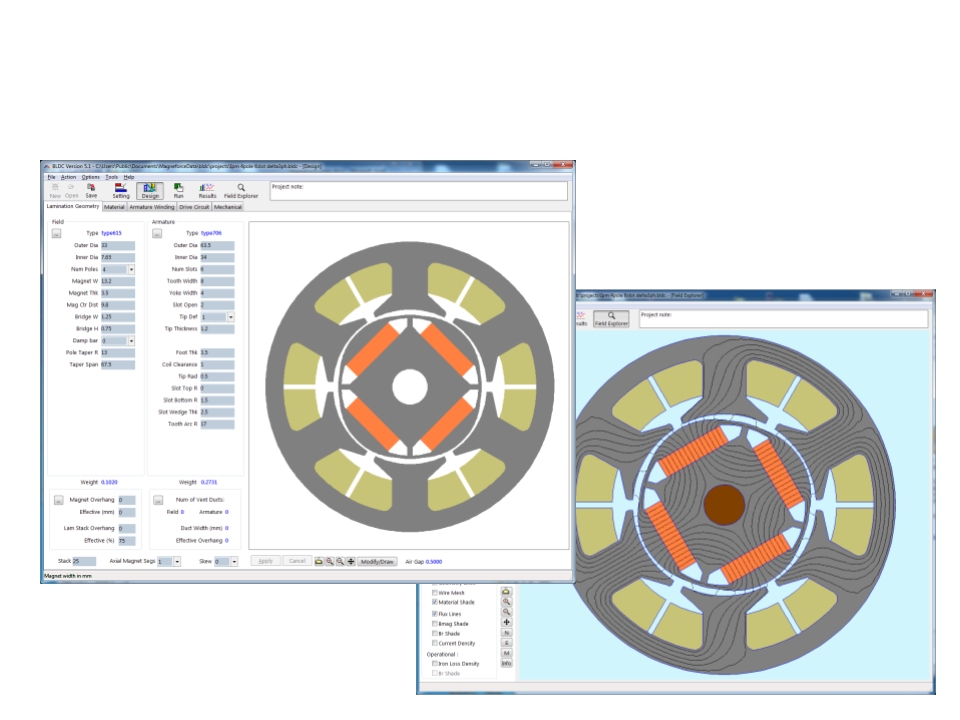Image resolution: width=960 pixels, height=720 pixels.
Task: Switch to the Armature Winding tab
Action: [151, 207]
